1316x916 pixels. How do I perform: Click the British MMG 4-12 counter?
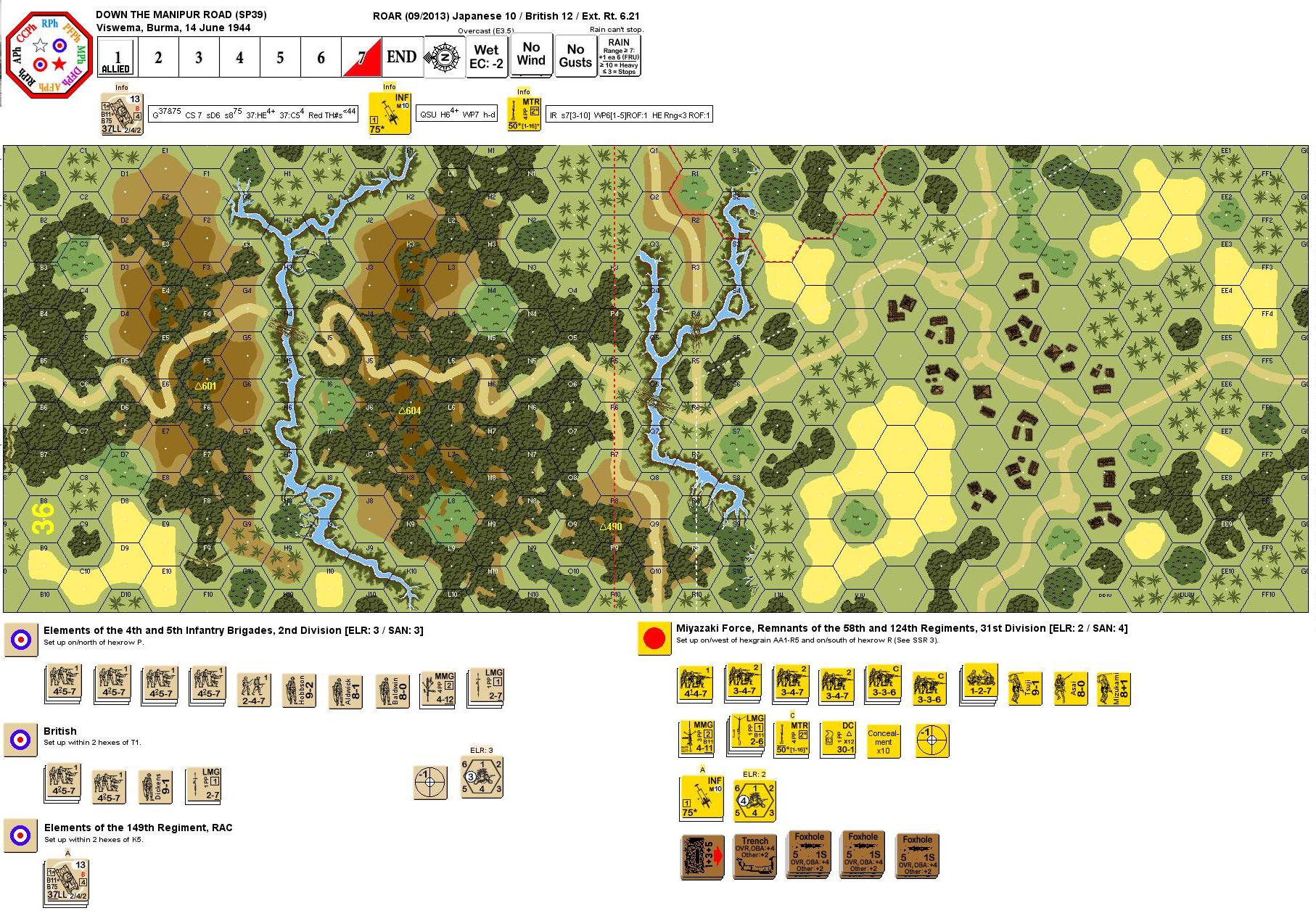[x=437, y=688]
